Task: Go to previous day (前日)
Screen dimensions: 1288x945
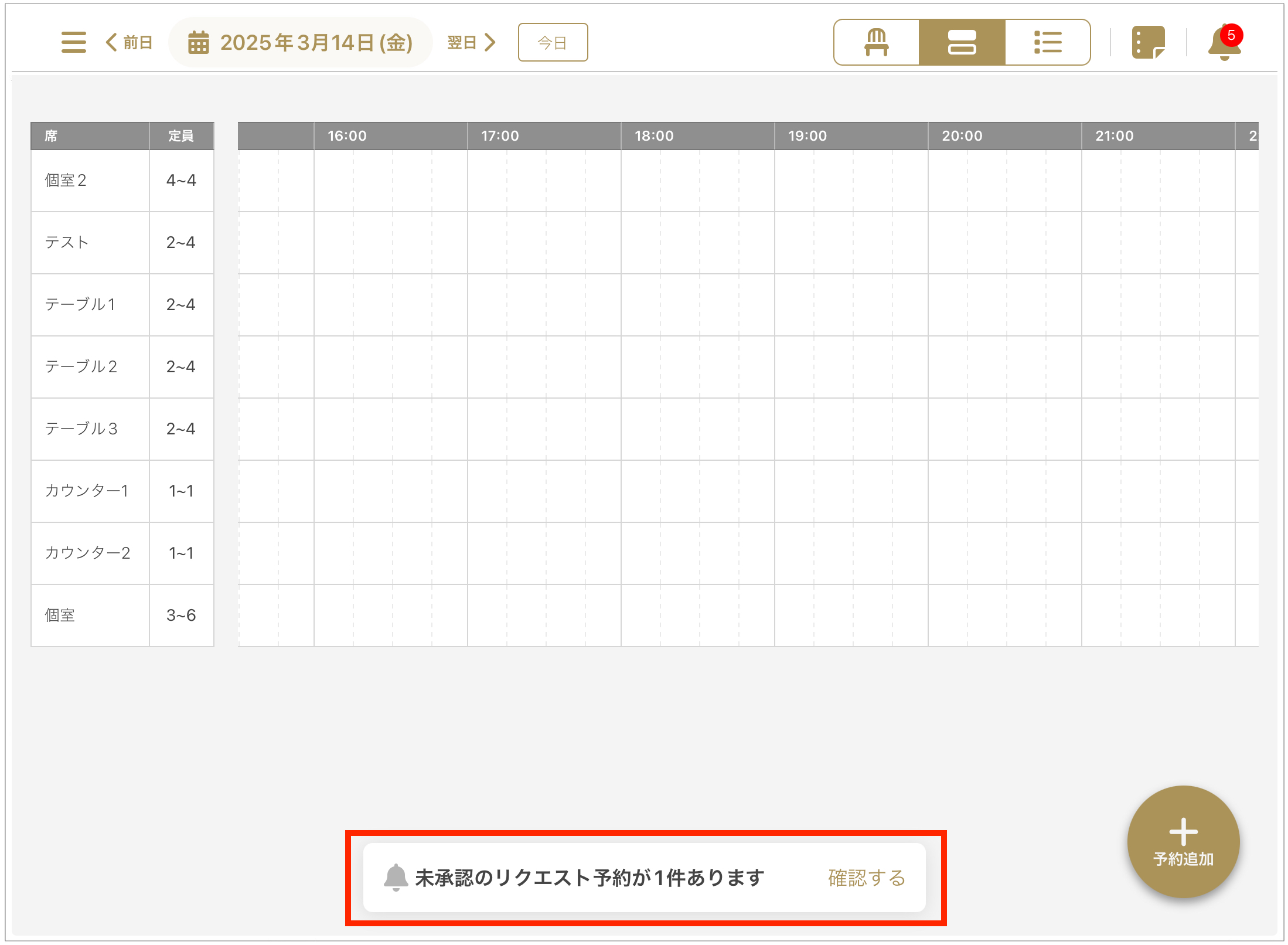Action: tap(130, 42)
